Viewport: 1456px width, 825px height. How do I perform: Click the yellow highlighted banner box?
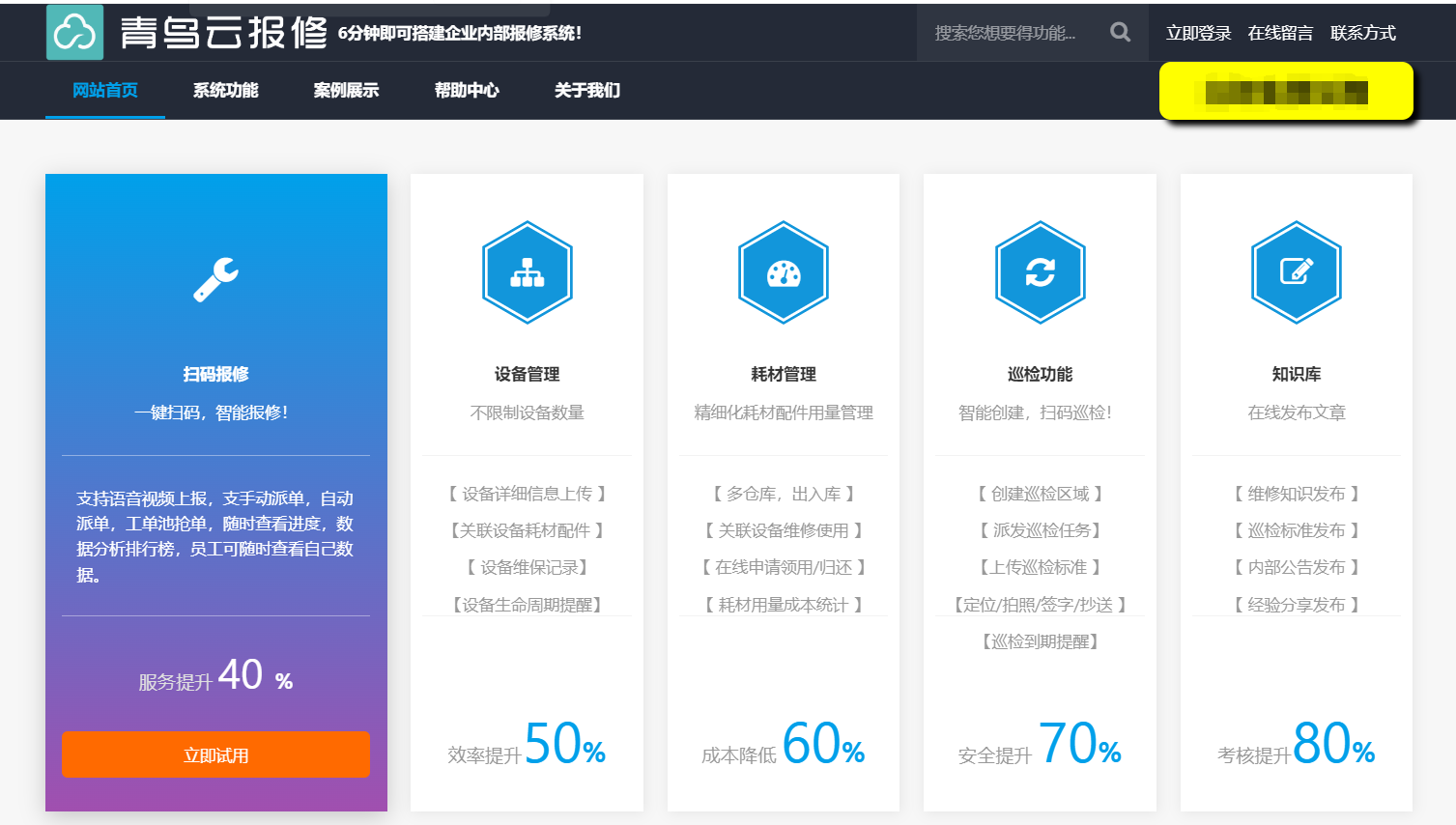(1286, 92)
